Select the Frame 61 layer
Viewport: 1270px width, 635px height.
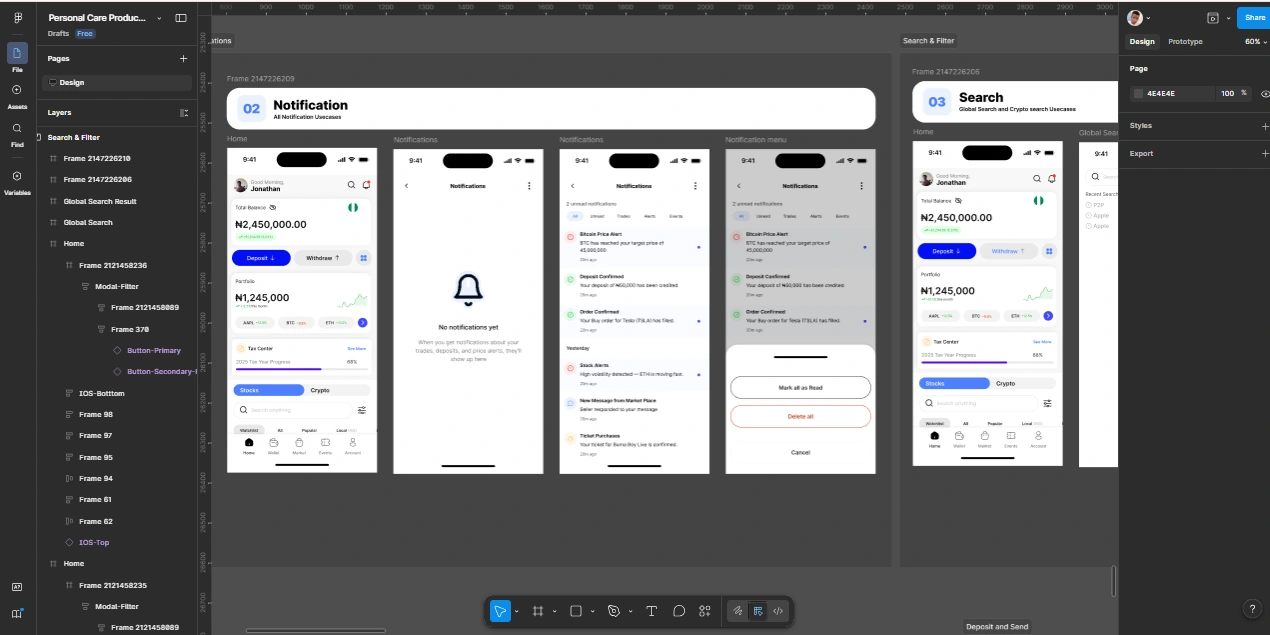[95, 499]
